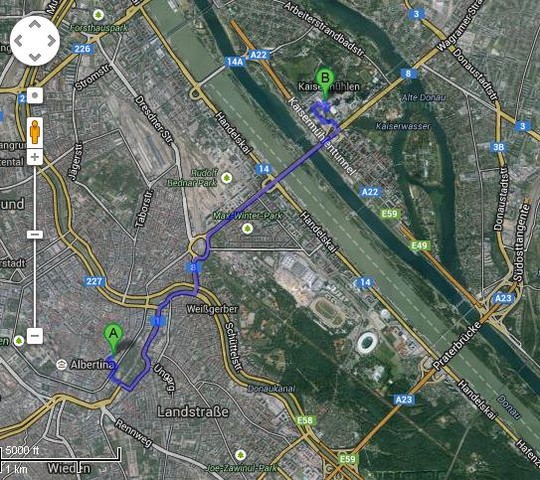Click the Joe-Zawinul-Park tree icon
The width and height of the screenshot is (540, 480).
click(241, 455)
